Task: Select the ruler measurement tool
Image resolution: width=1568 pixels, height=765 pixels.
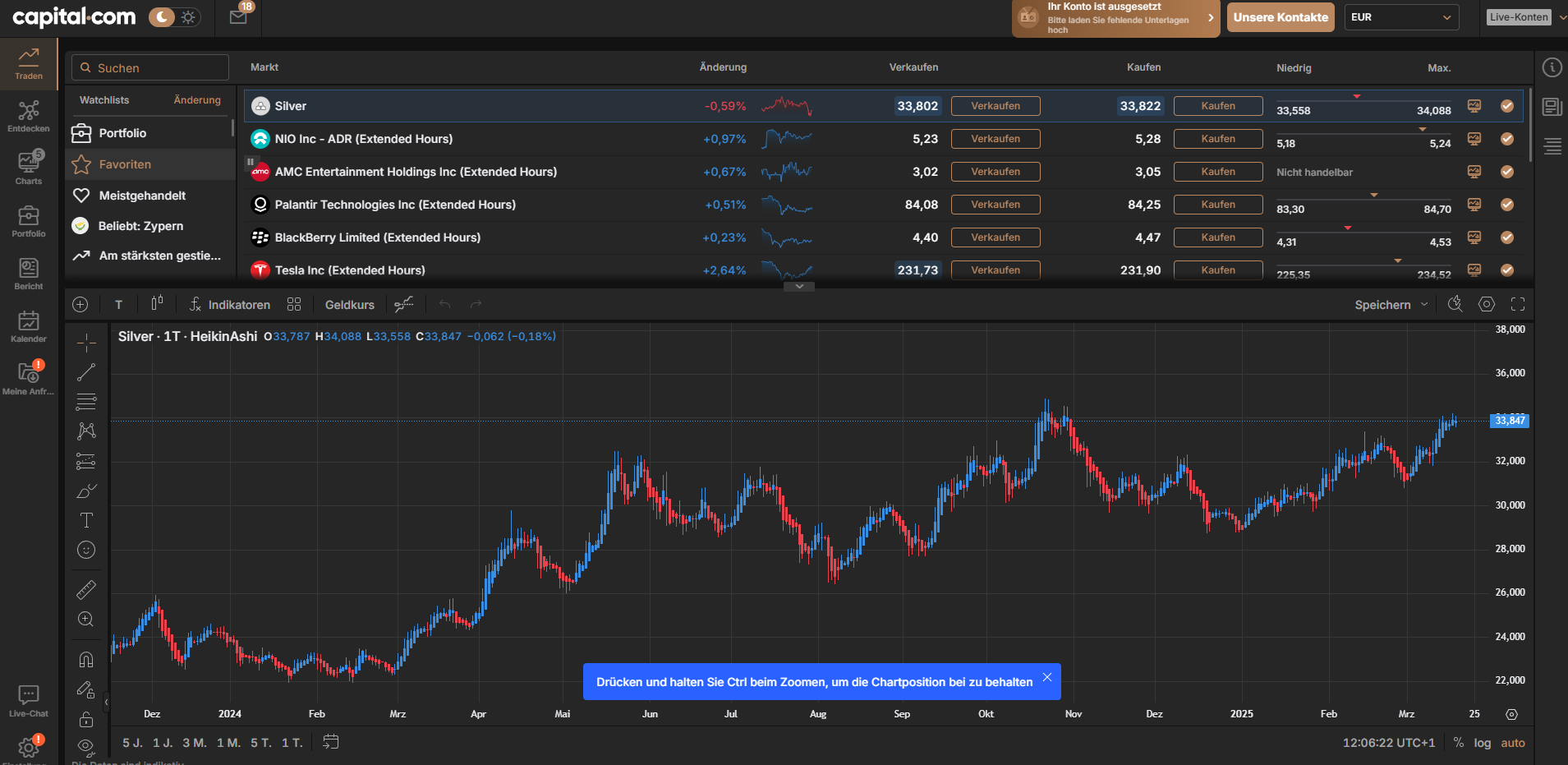Action: tap(86, 589)
